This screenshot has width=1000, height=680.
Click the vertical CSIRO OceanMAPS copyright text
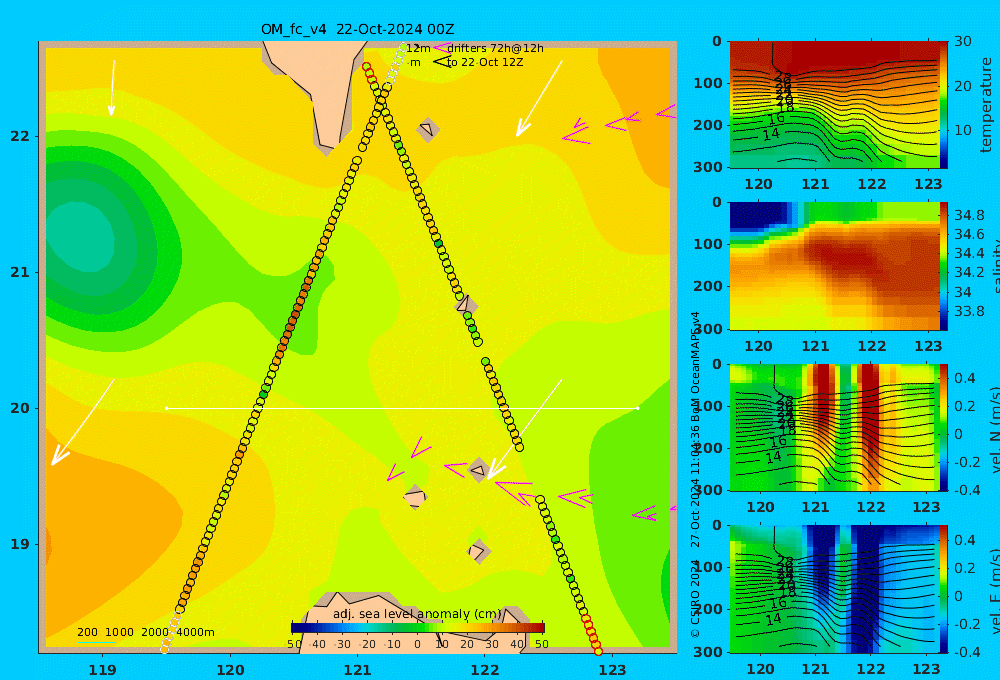pyautogui.click(x=695, y=475)
